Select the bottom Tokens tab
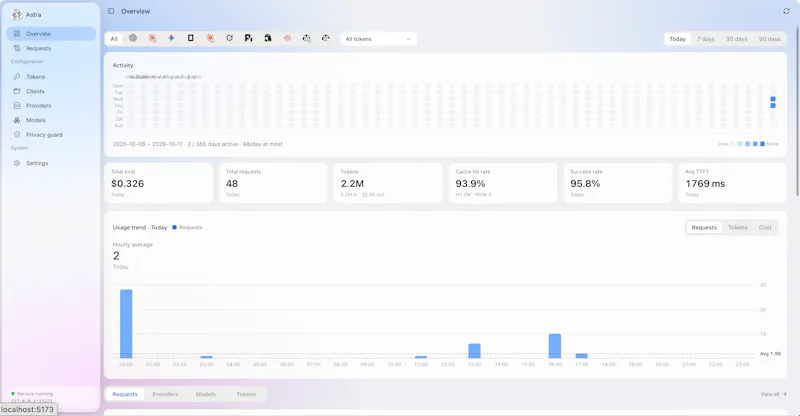The image size is (800, 416). click(x=246, y=394)
